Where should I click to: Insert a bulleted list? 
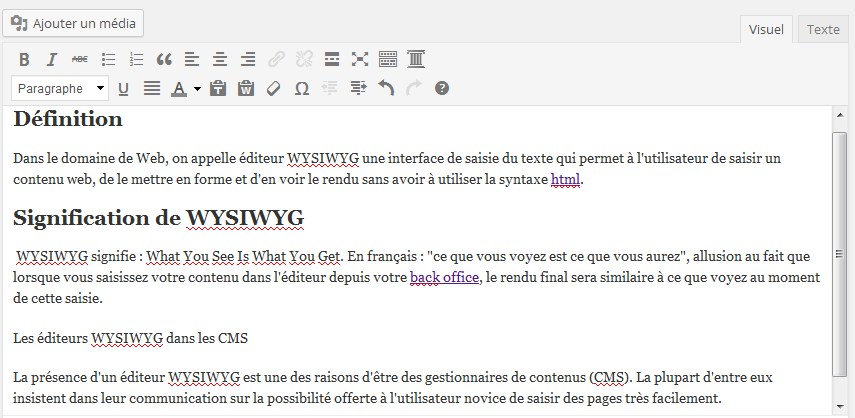tap(109, 59)
